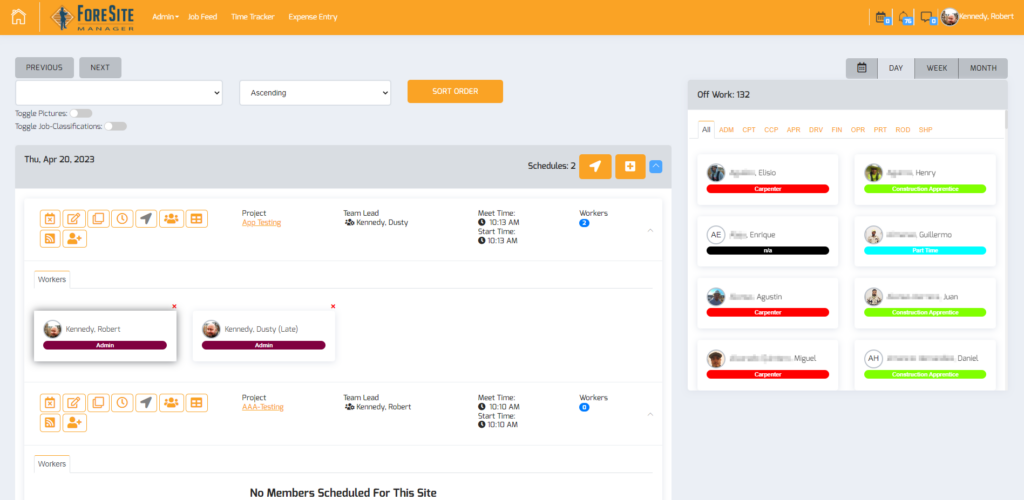The height and width of the screenshot is (500, 1024).
Task: Click the add-worker icon for App Testing schedule
Action: click(74, 239)
